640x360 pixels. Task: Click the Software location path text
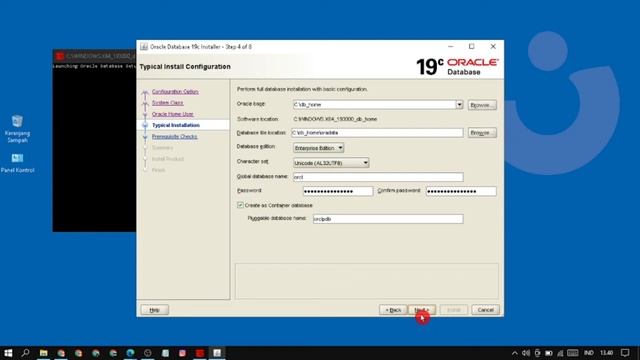335,119
